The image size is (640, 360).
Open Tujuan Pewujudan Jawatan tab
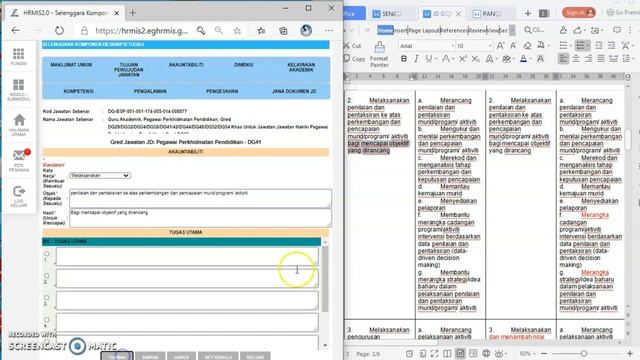click(x=129, y=70)
